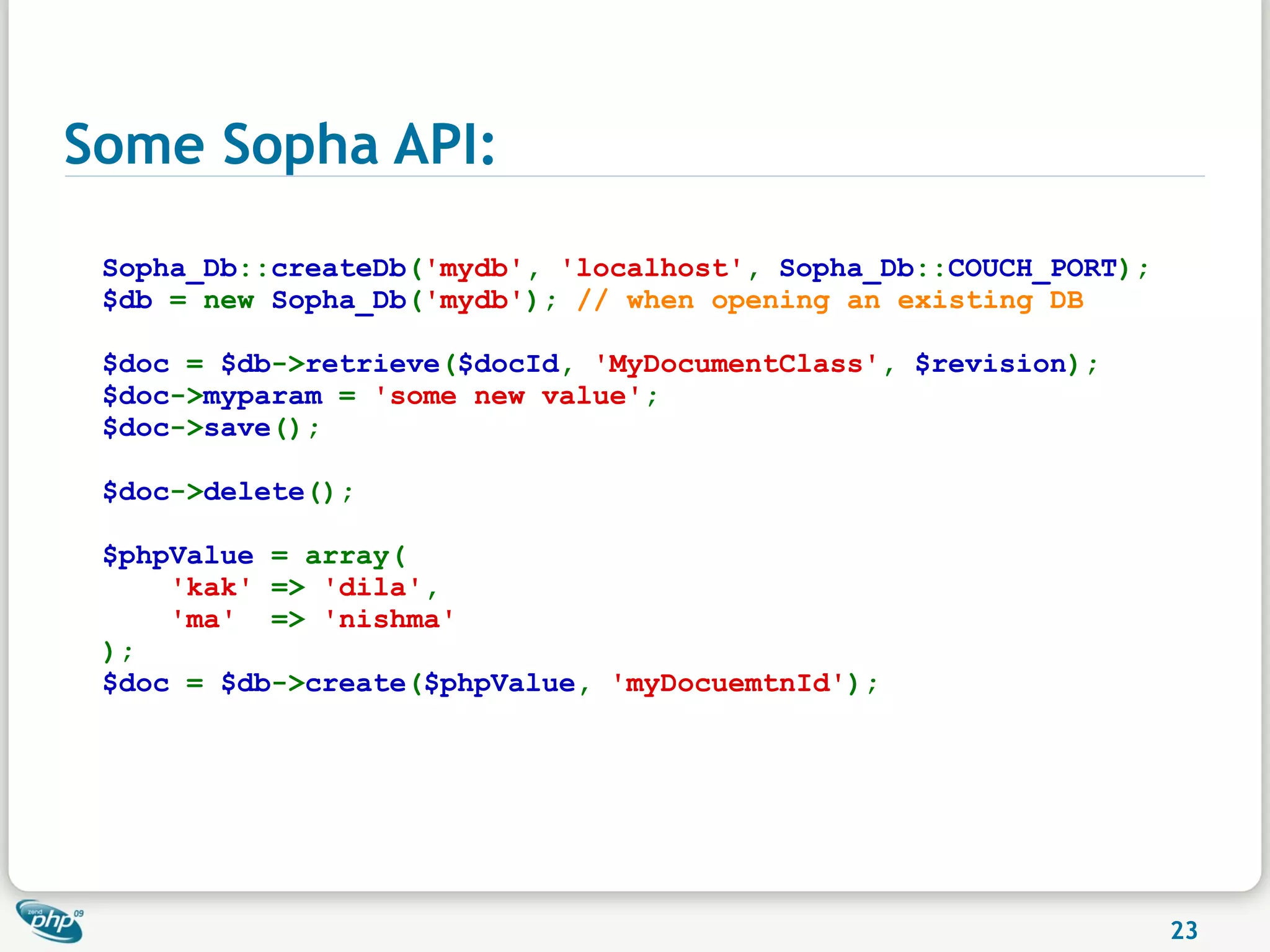The width and height of the screenshot is (1270, 952).
Task: Click the string 'MyDocumentClass'
Action: [735, 364]
